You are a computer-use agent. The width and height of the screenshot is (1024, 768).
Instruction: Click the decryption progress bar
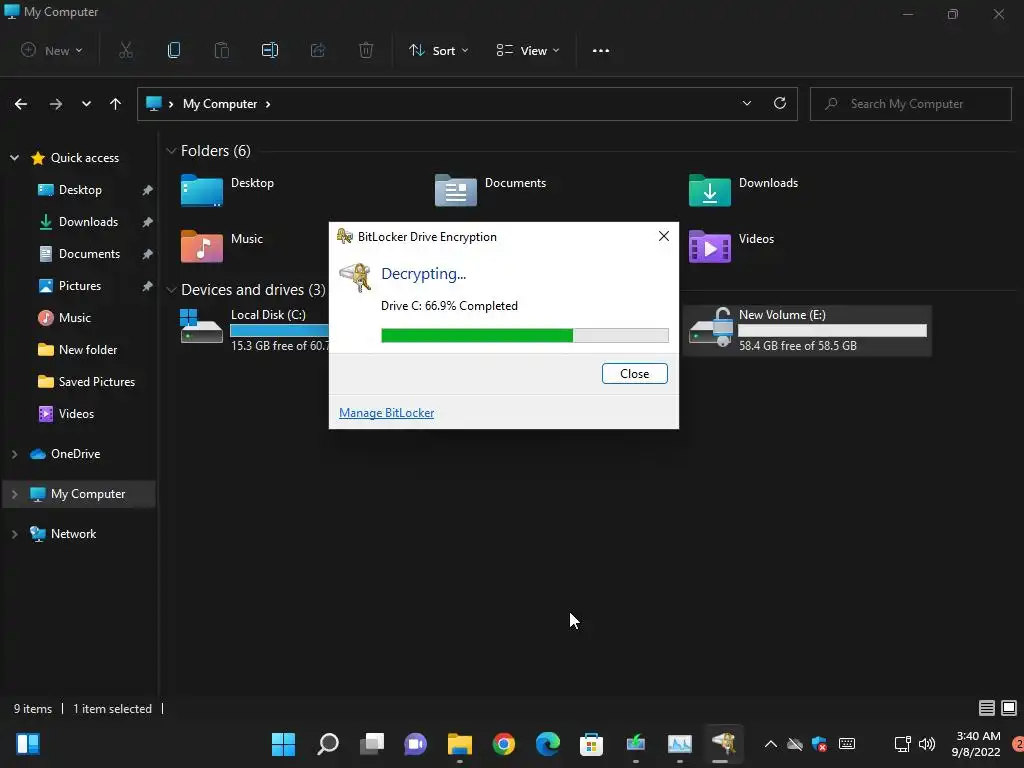pos(524,336)
